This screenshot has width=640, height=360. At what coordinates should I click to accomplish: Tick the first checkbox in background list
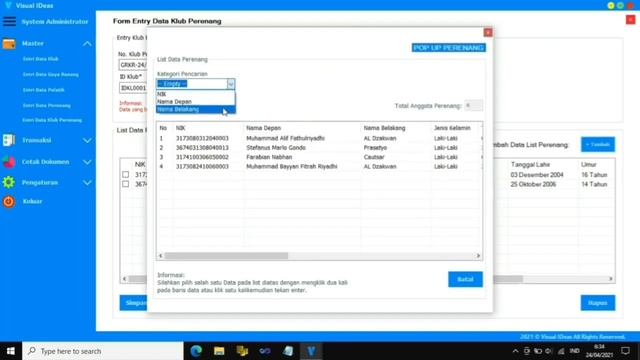[126, 174]
